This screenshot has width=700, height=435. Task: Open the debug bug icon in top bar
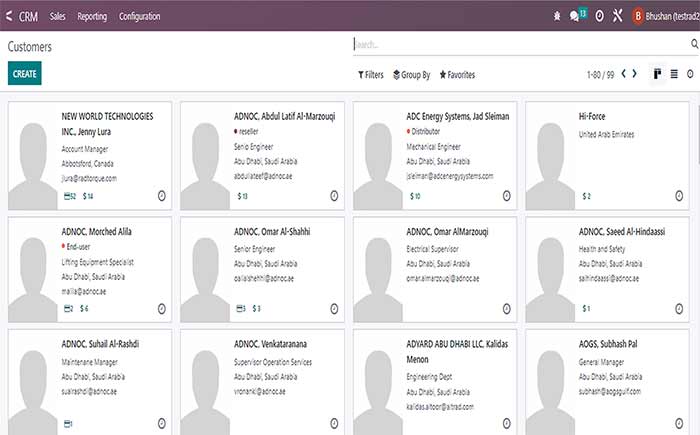click(557, 17)
